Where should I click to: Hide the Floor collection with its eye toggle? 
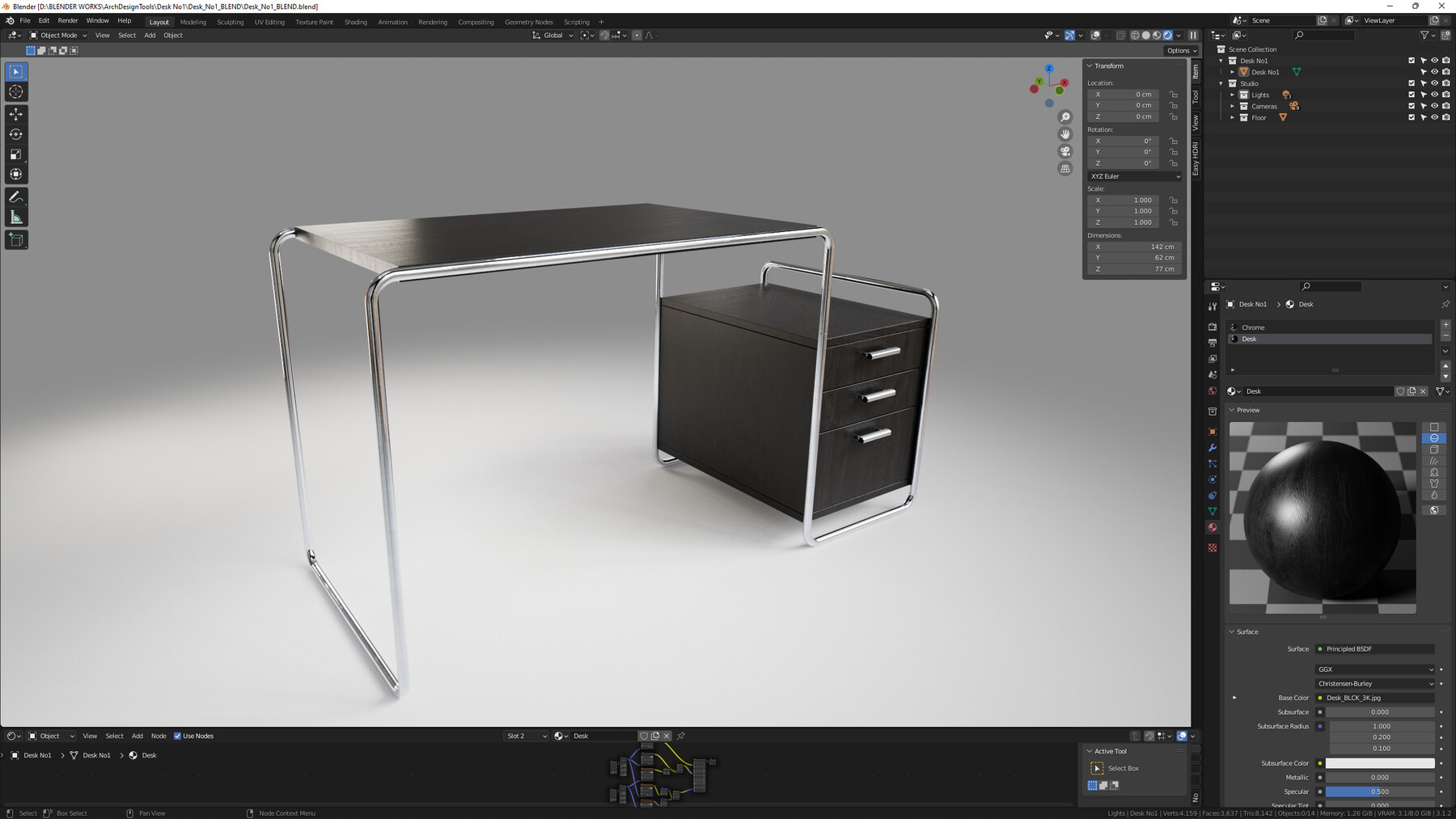pyautogui.click(x=1434, y=117)
